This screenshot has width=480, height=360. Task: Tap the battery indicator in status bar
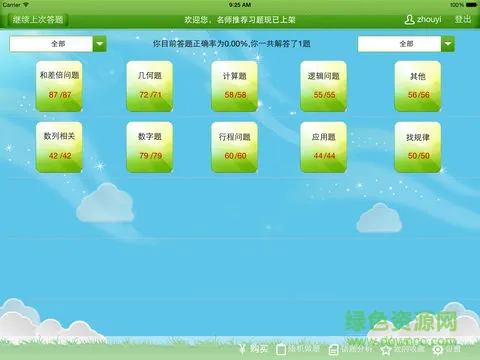[x=471, y=5]
